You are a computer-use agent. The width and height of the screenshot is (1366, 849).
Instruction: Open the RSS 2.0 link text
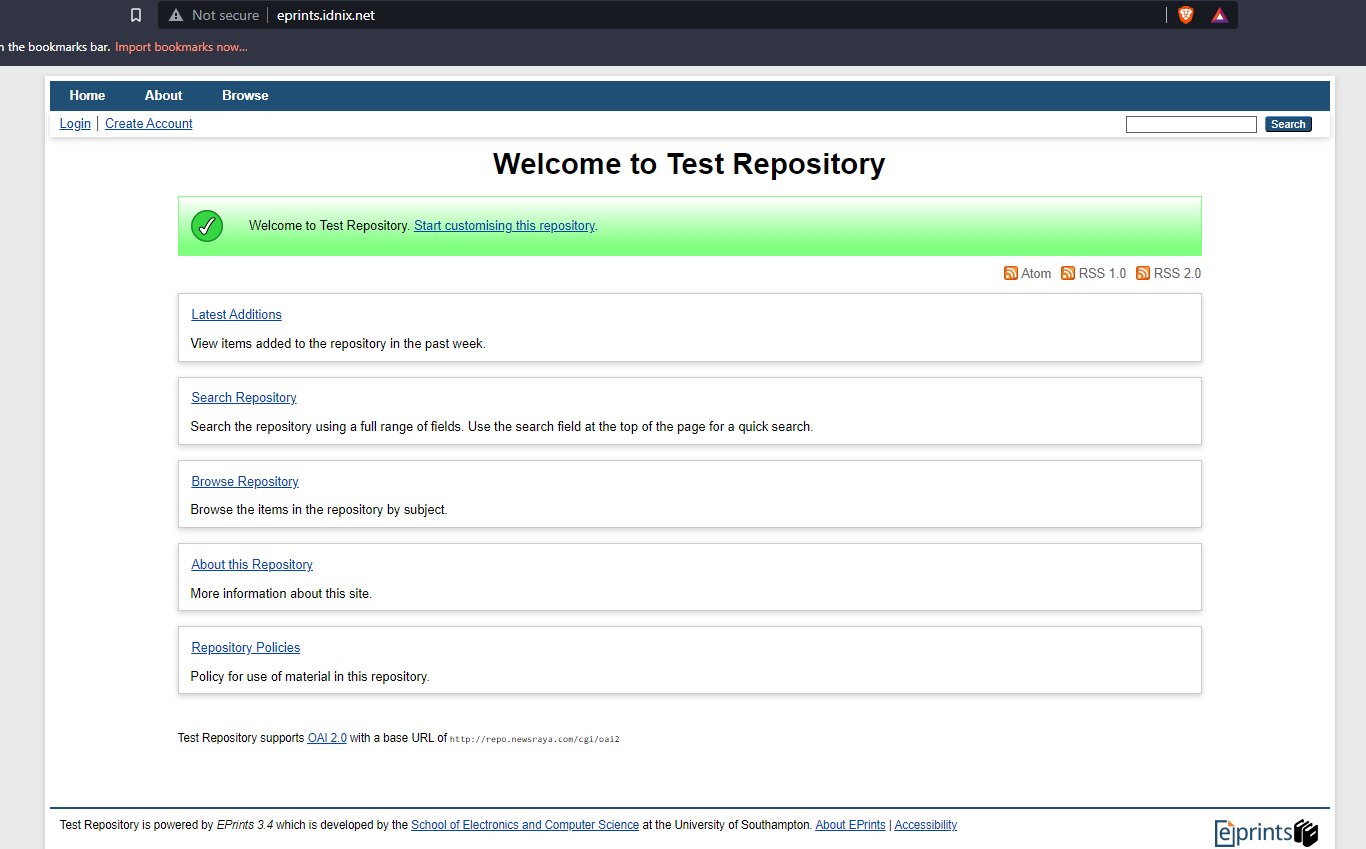tap(1177, 273)
